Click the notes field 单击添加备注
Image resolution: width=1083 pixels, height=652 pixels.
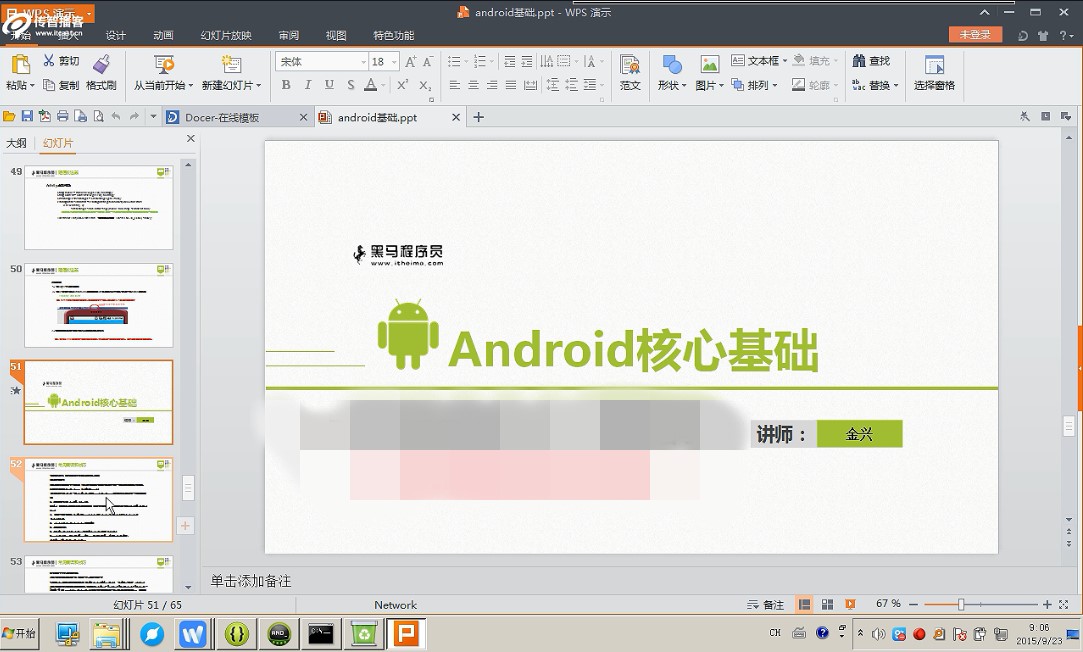click(x=251, y=581)
